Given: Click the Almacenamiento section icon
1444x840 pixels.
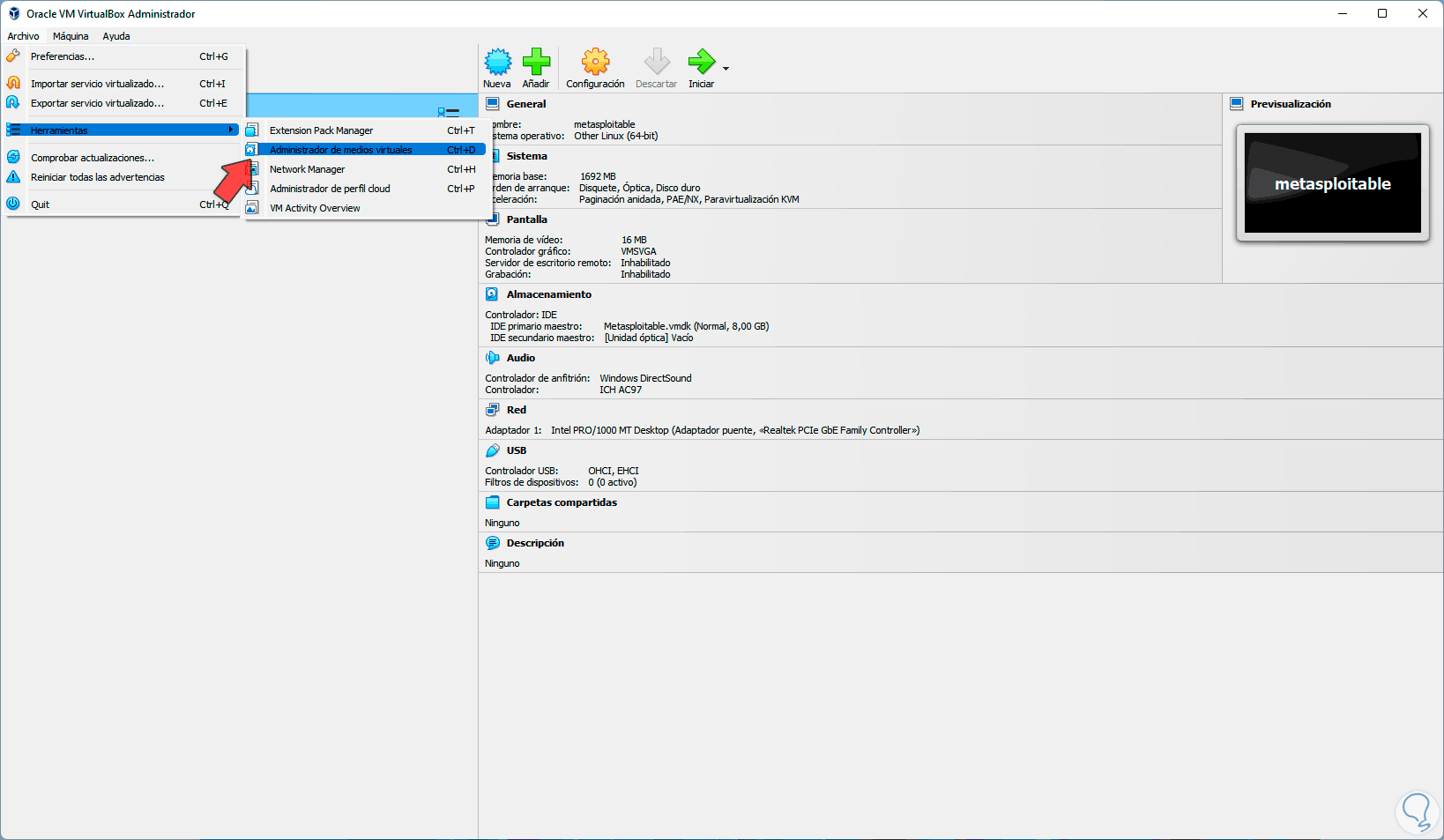Looking at the screenshot, I should [x=492, y=294].
